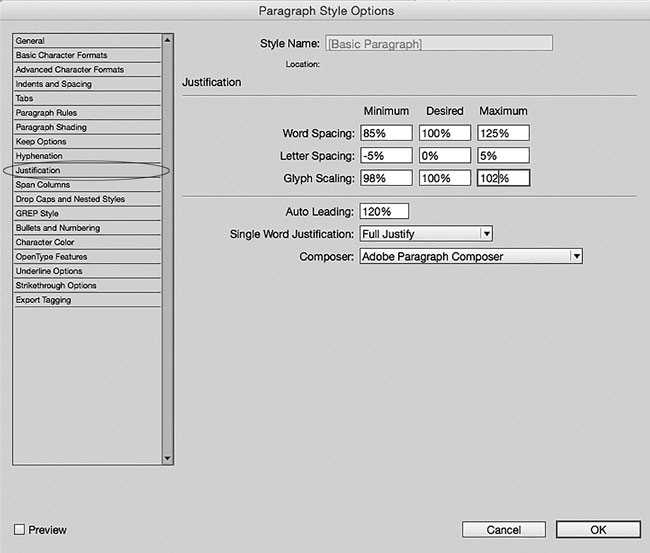This screenshot has height=553, width=650.
Task: Edit Letter Spacing Minimum field
Action: pyautogui.click(x=386, y=156)
